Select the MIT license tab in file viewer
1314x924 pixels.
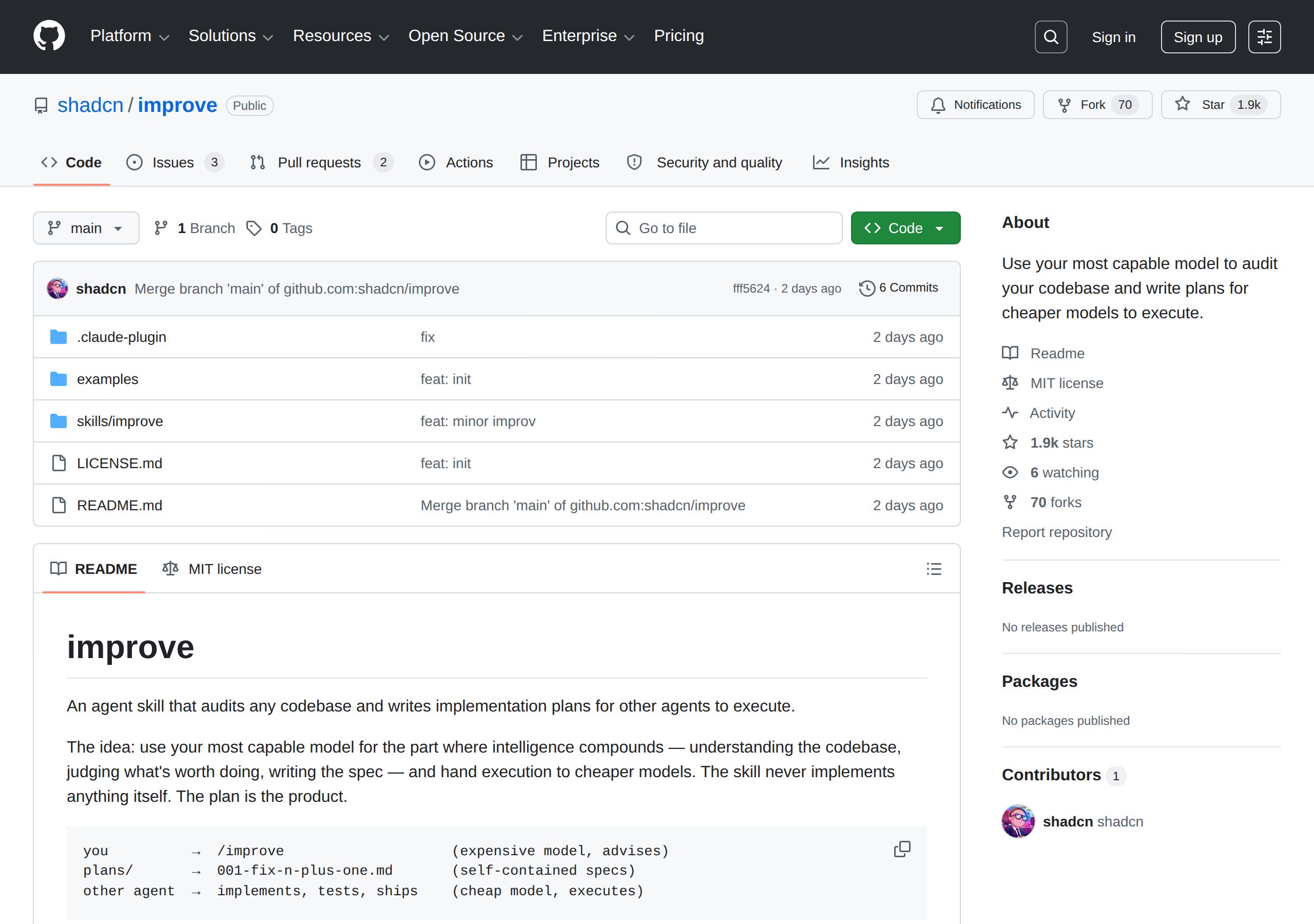[212, 569]
